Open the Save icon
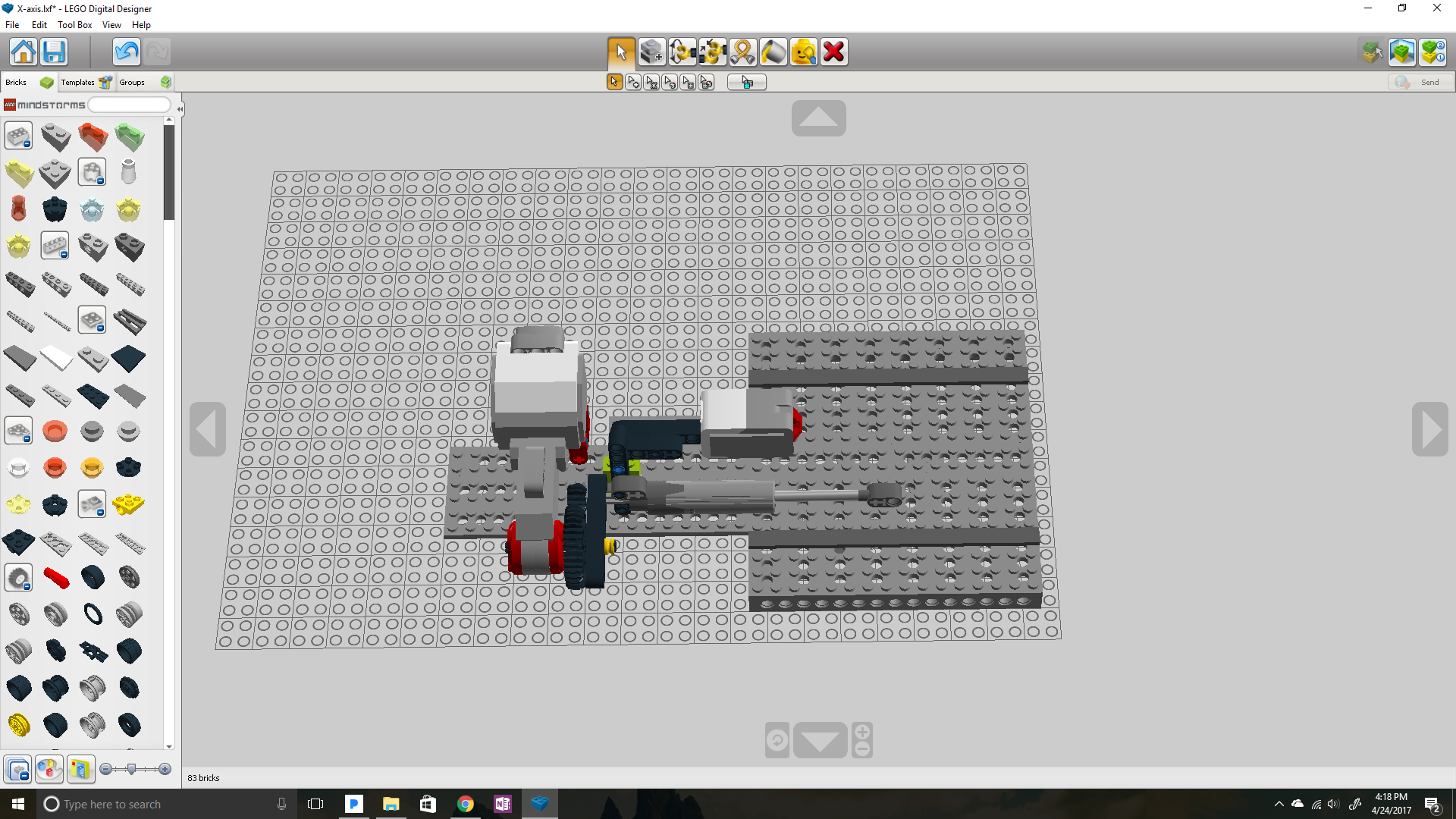Viewport: 1456px width, 819px height. pyautogui.click(x=54, y=52)
